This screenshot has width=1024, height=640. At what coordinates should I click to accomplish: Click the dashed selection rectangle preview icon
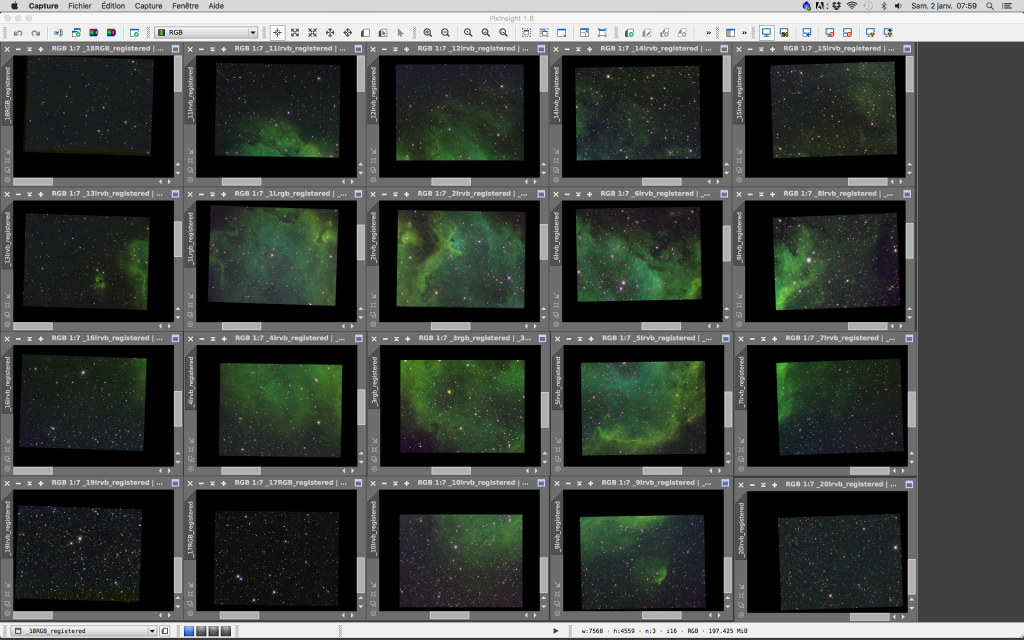[526, 33]
